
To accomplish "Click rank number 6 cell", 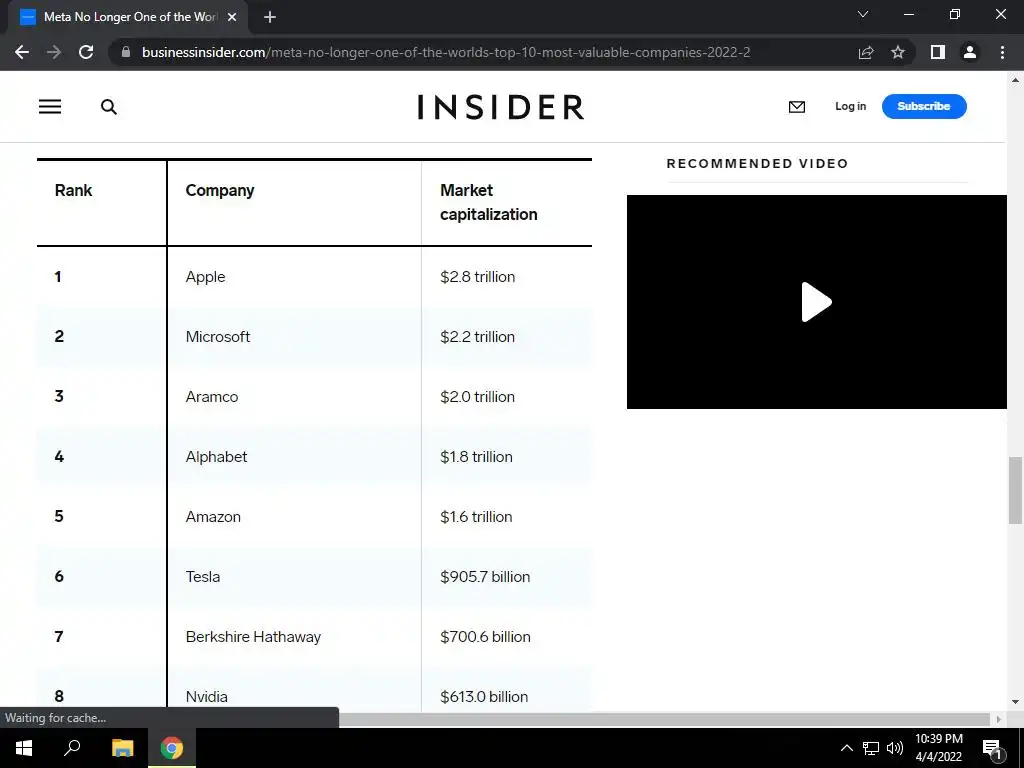I will (x=59, y=577).
